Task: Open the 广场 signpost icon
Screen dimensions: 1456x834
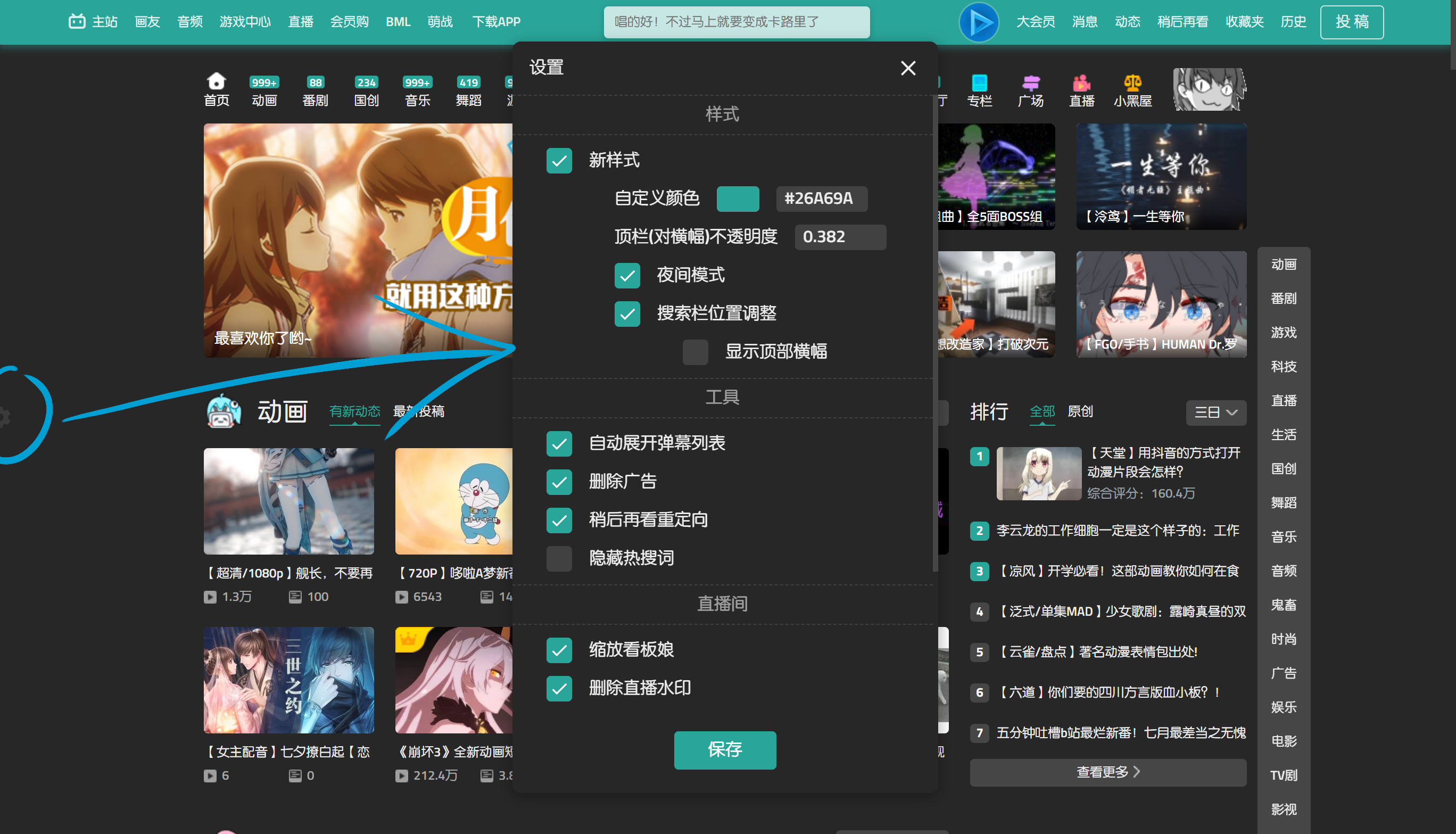Action: point(1031,82)
